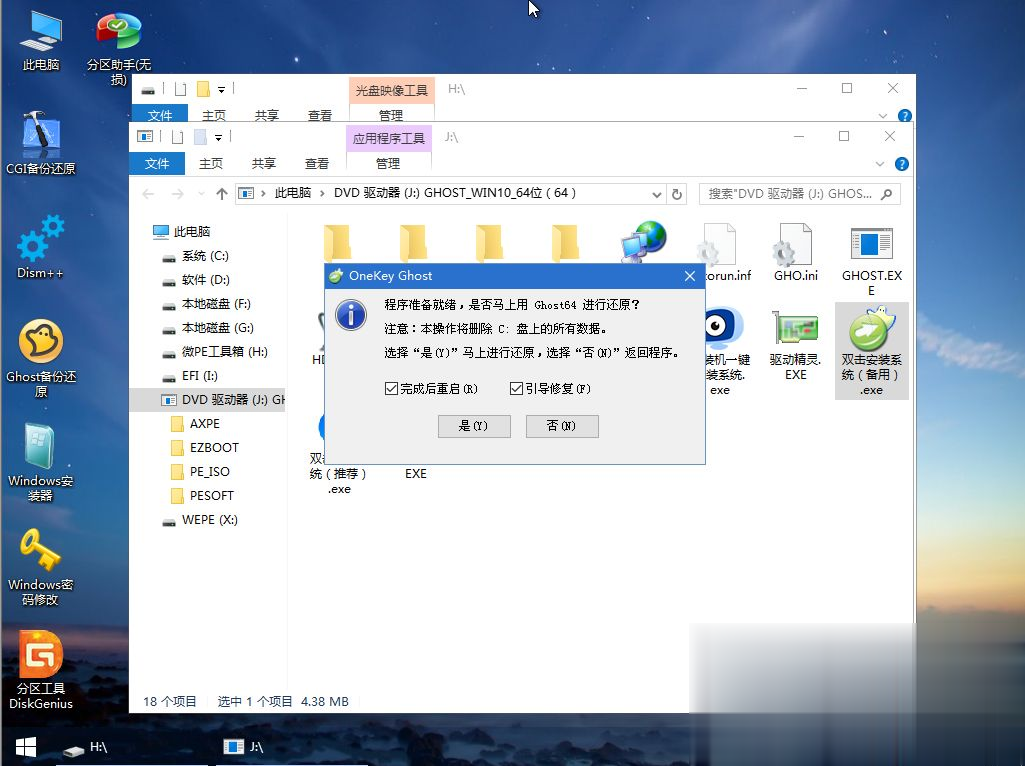Toggle 引导修复(F) checkbox
Viewport: 1025px width, 766px height.
coord(516,389)
